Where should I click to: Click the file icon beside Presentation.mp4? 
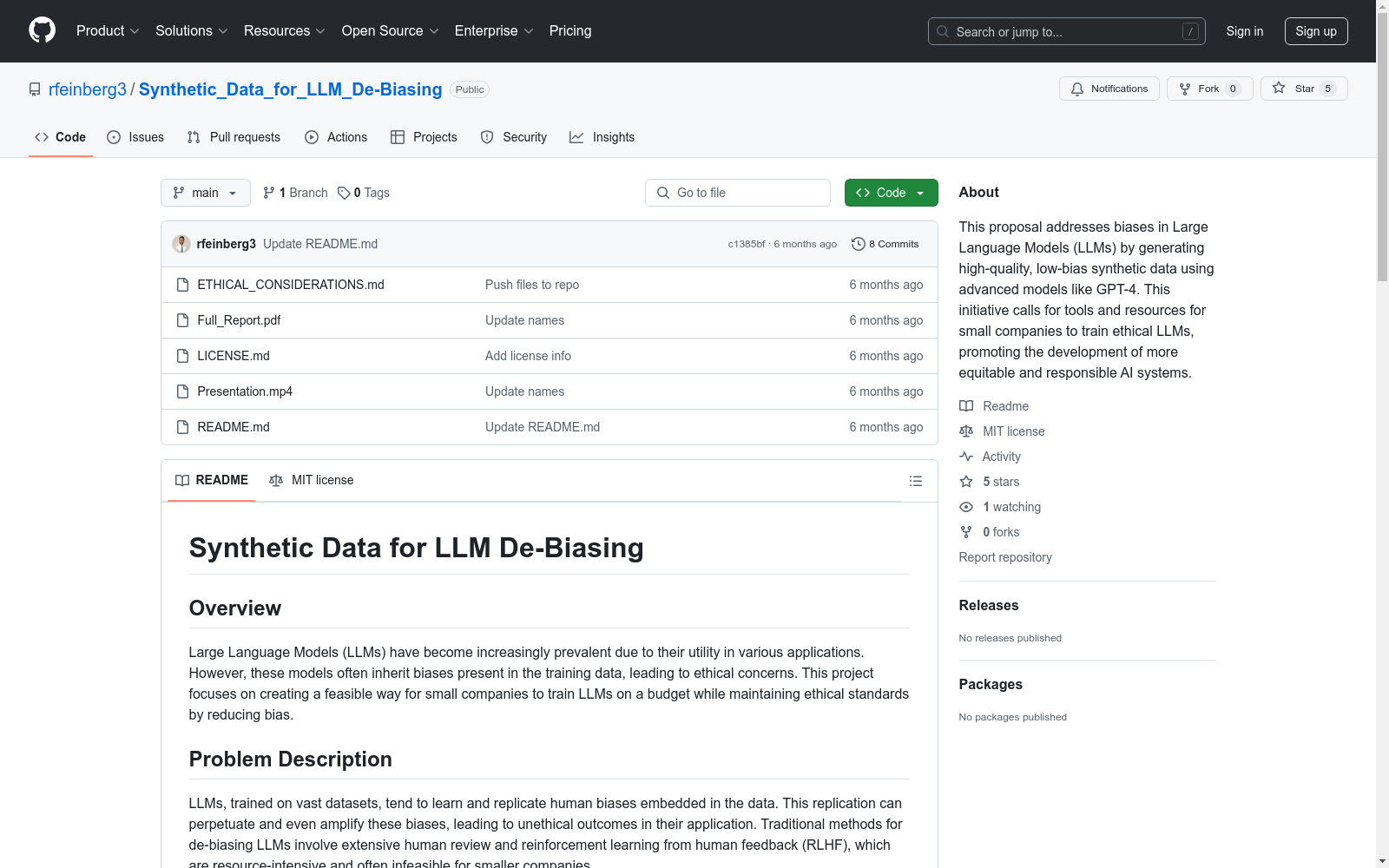point(182,391)
